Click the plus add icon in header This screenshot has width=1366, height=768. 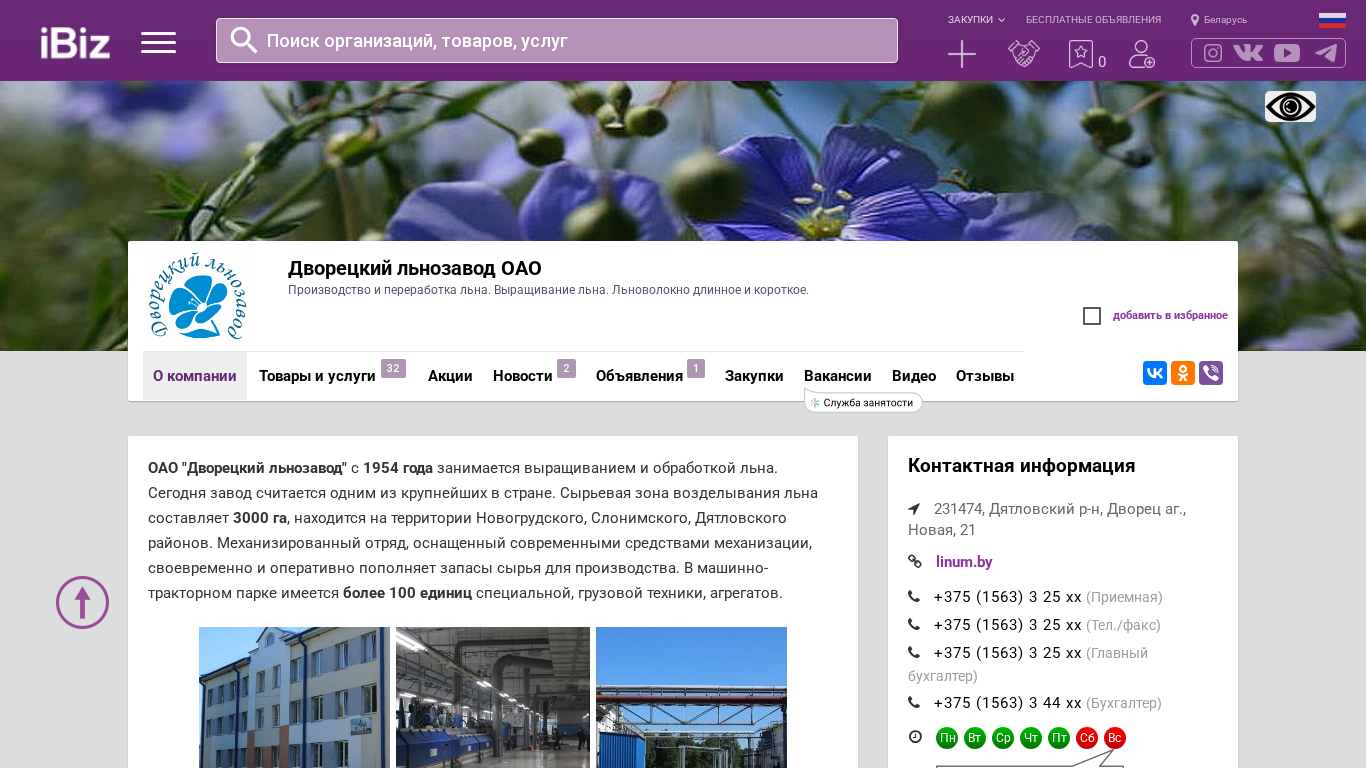click(961, 54)
